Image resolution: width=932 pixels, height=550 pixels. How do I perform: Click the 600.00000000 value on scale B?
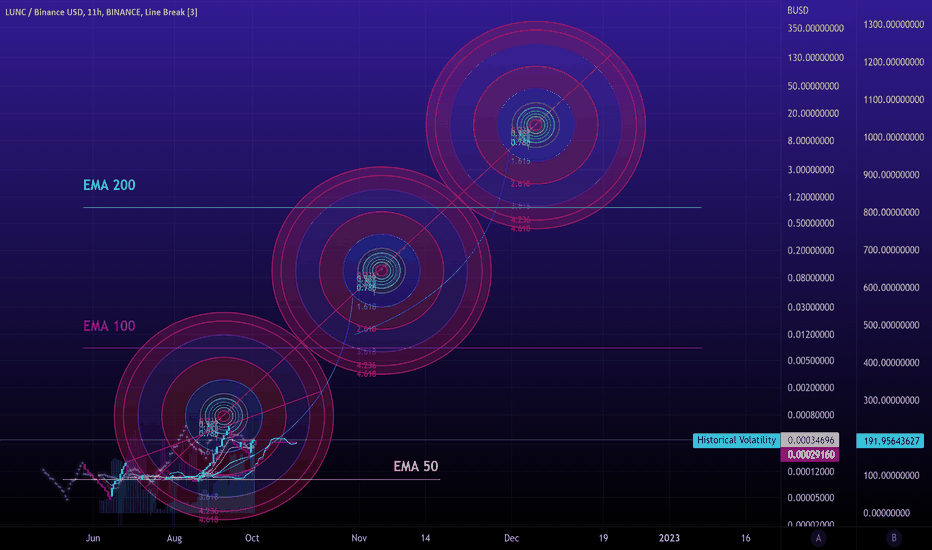(891, 288)
